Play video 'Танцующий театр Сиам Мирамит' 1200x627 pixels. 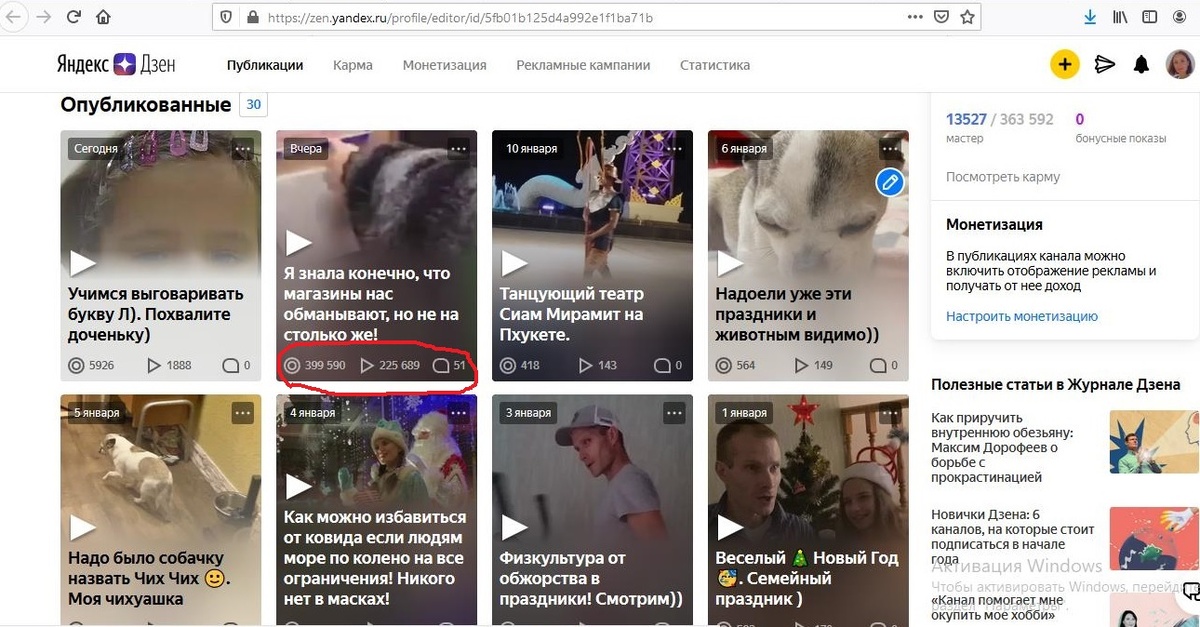(x=514, y=263)
